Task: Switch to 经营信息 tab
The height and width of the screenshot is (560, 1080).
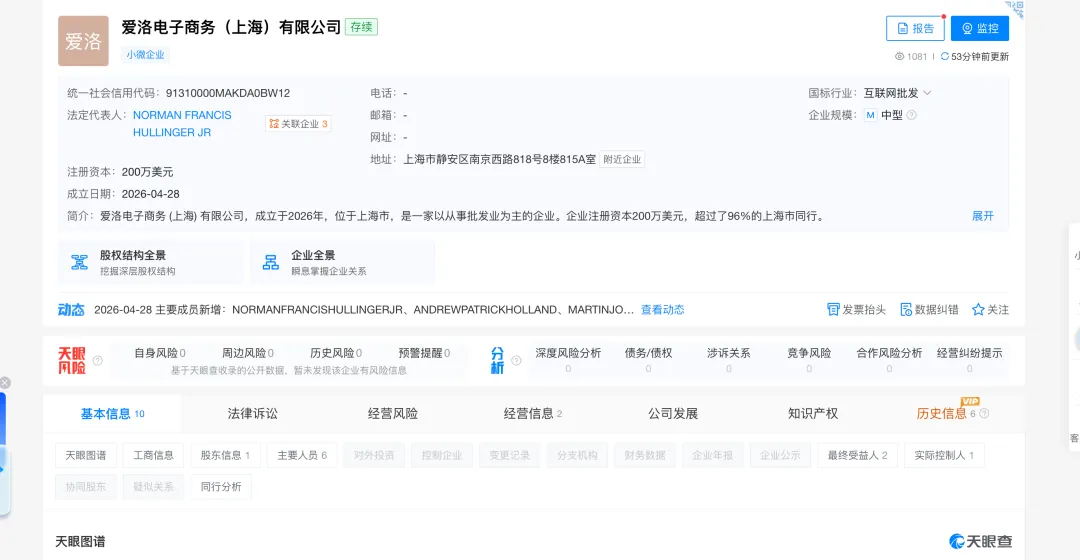Action: [532, 414]
